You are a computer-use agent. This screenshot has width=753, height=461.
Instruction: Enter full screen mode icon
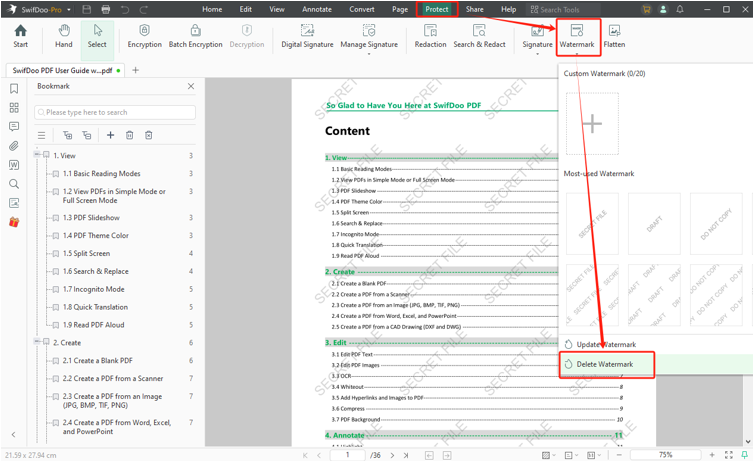729,455
